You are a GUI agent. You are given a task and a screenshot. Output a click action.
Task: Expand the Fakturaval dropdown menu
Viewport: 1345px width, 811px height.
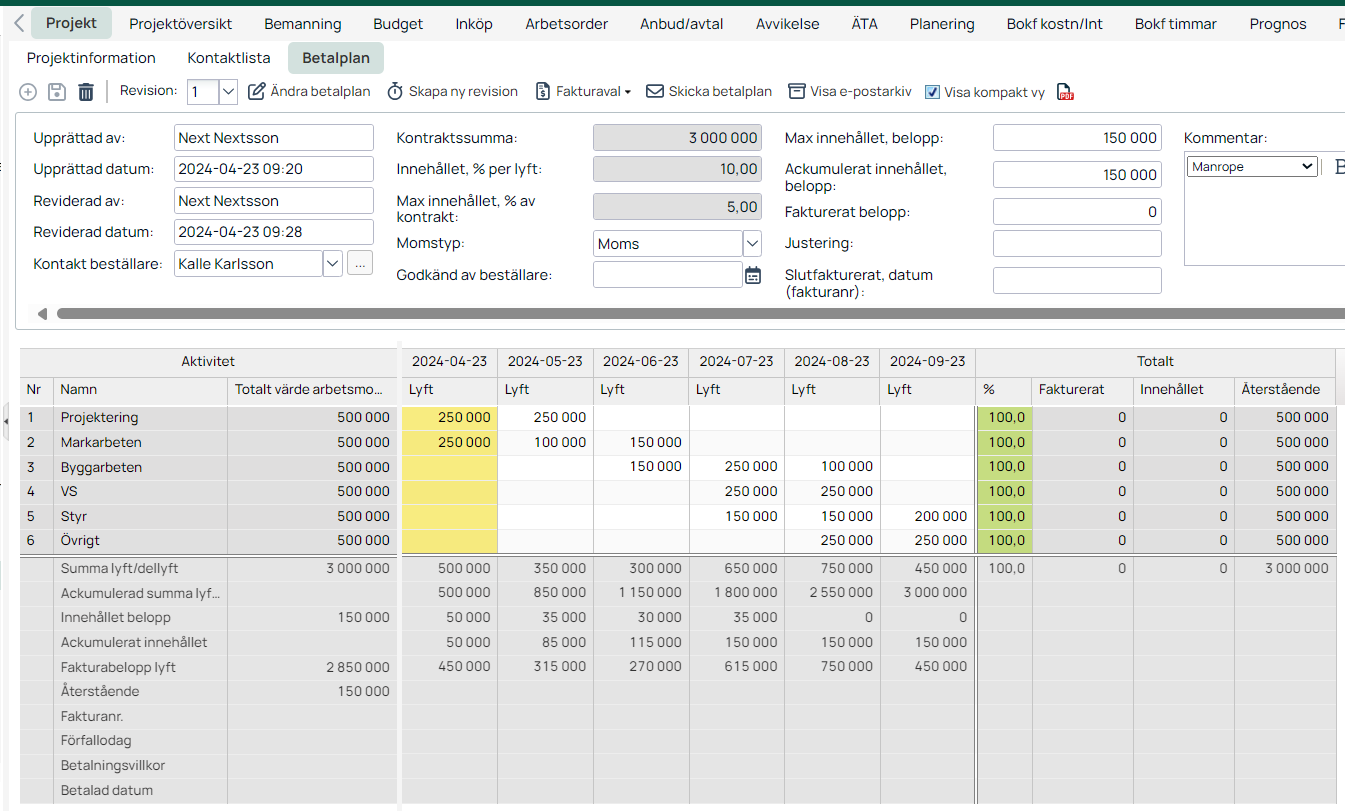point(583,92)
